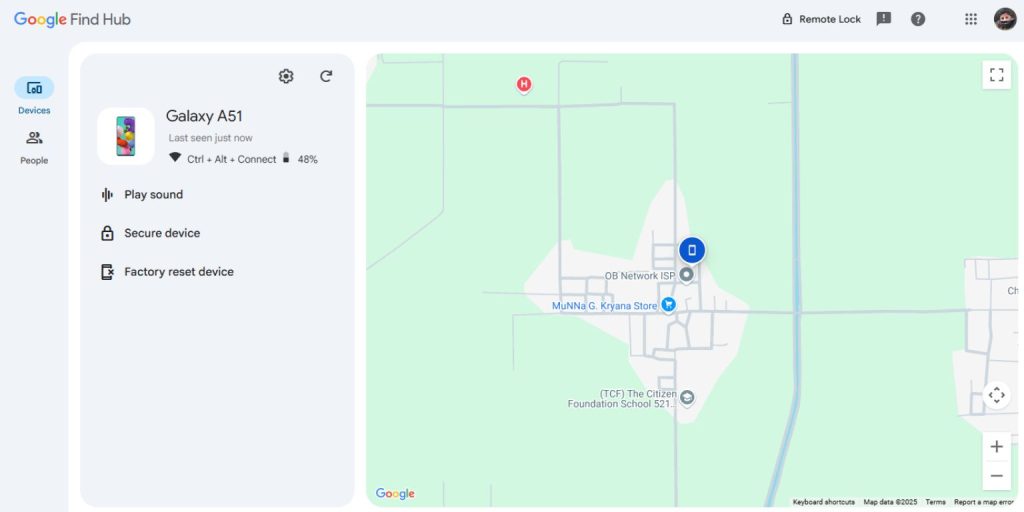
Task: Click the Google Find Hub logo
Action: pos(72,20)
